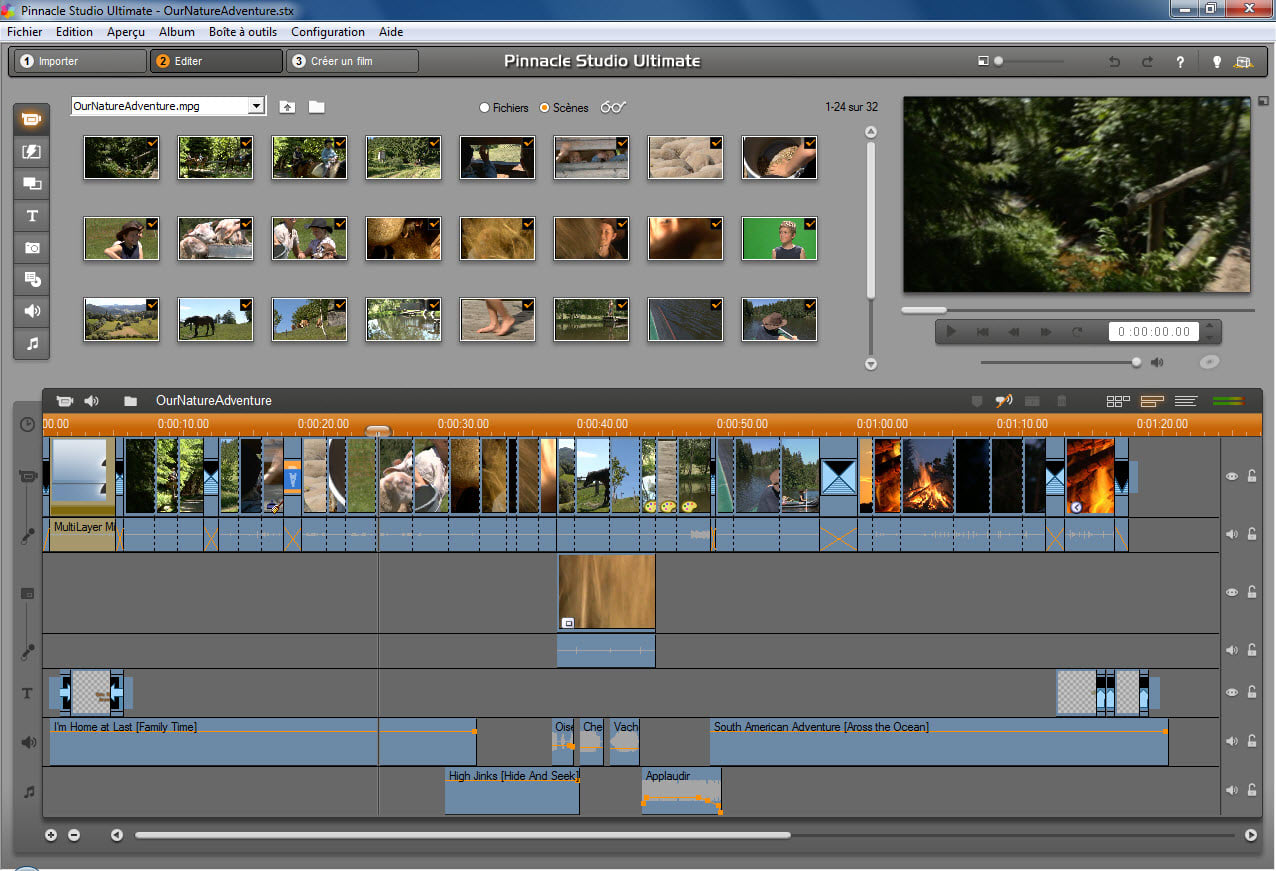
Task: Select the Fichiers radio button
Action: (x=504, y=107)
